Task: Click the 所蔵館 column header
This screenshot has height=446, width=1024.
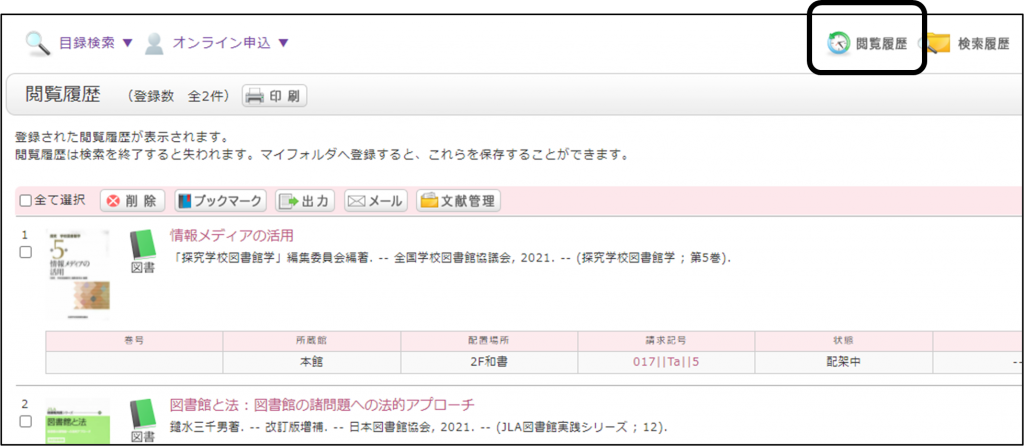Action: [312, 341]
